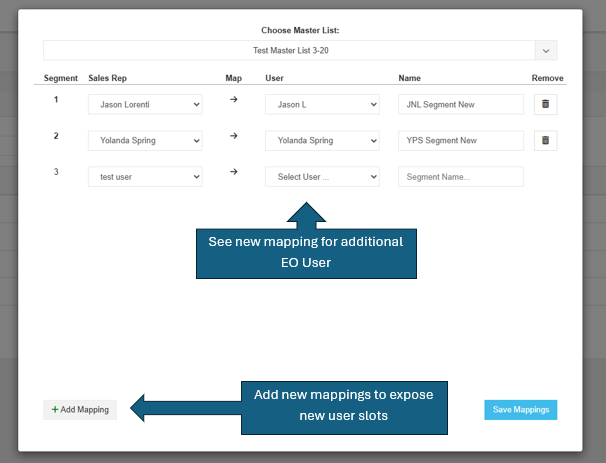Image resolution: width=606 pixels, height=463 pixels.
Task: Open Jason Lorenti sales rep dropdown
Action: click(145, 104)
